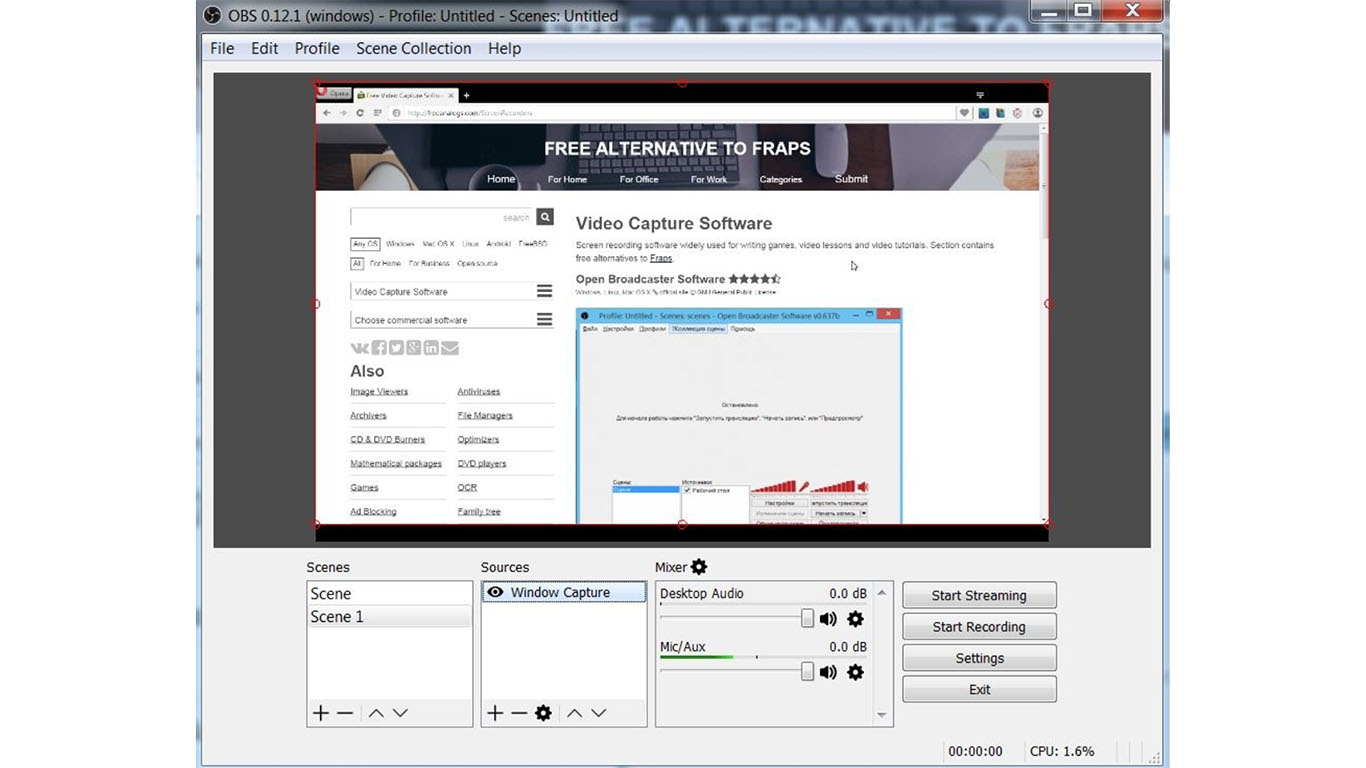1366x768 pixels.
Task: Add a new scene with the plus icon
Action: click(x=320, y=713)
